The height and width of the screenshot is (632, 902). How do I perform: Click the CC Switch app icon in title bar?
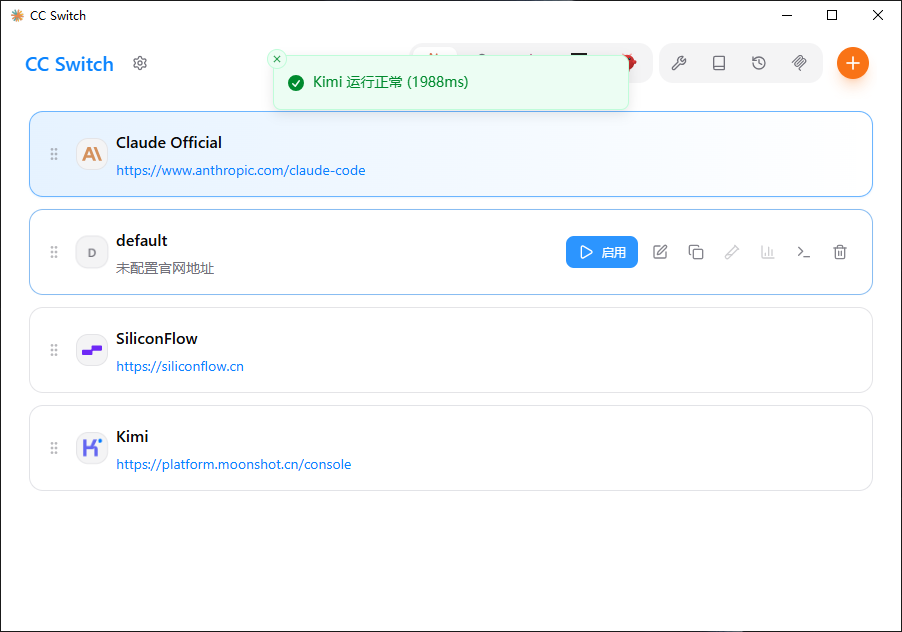point(17,16)
